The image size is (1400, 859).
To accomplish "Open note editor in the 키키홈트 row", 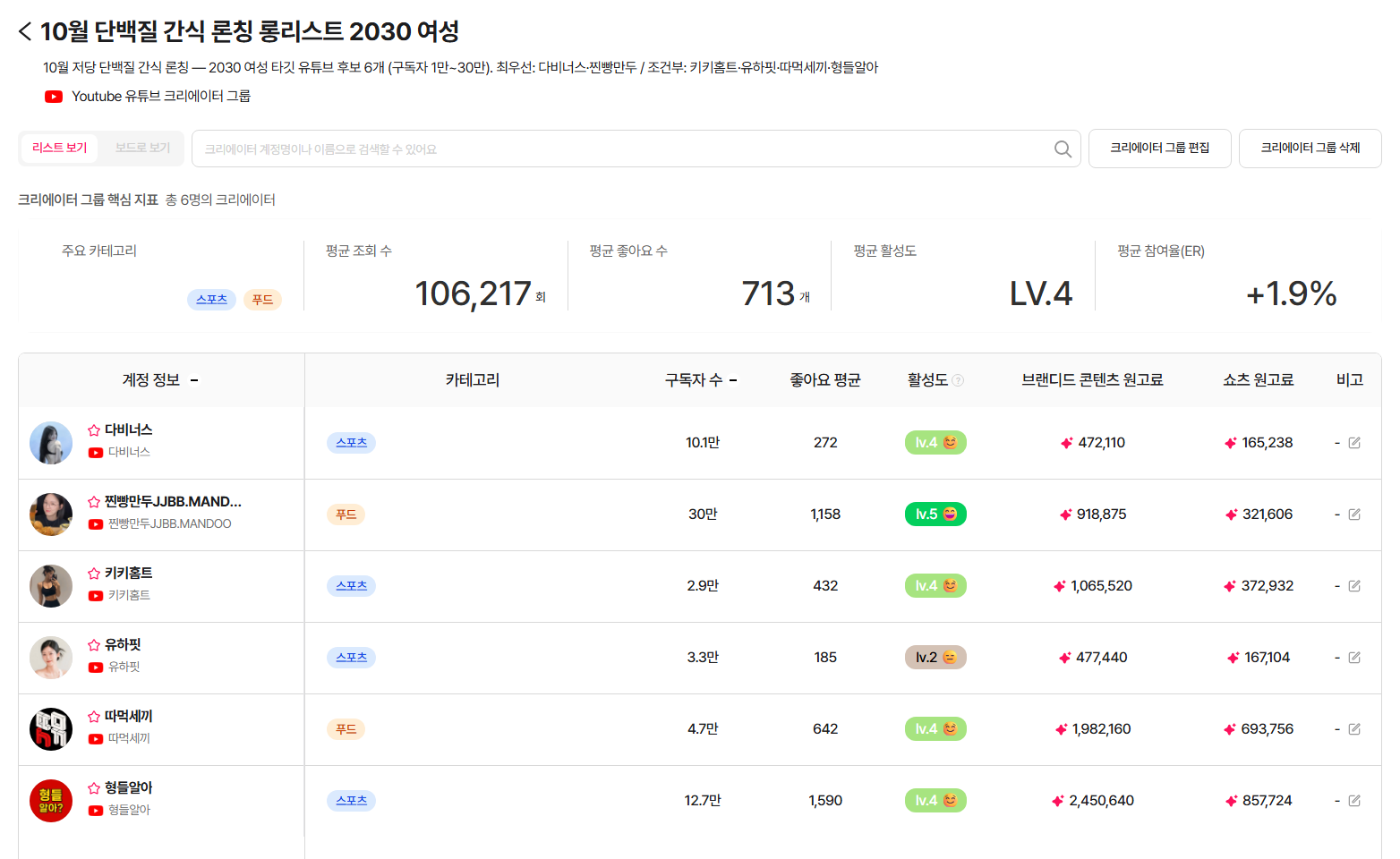I will [x=1354, y=586].
